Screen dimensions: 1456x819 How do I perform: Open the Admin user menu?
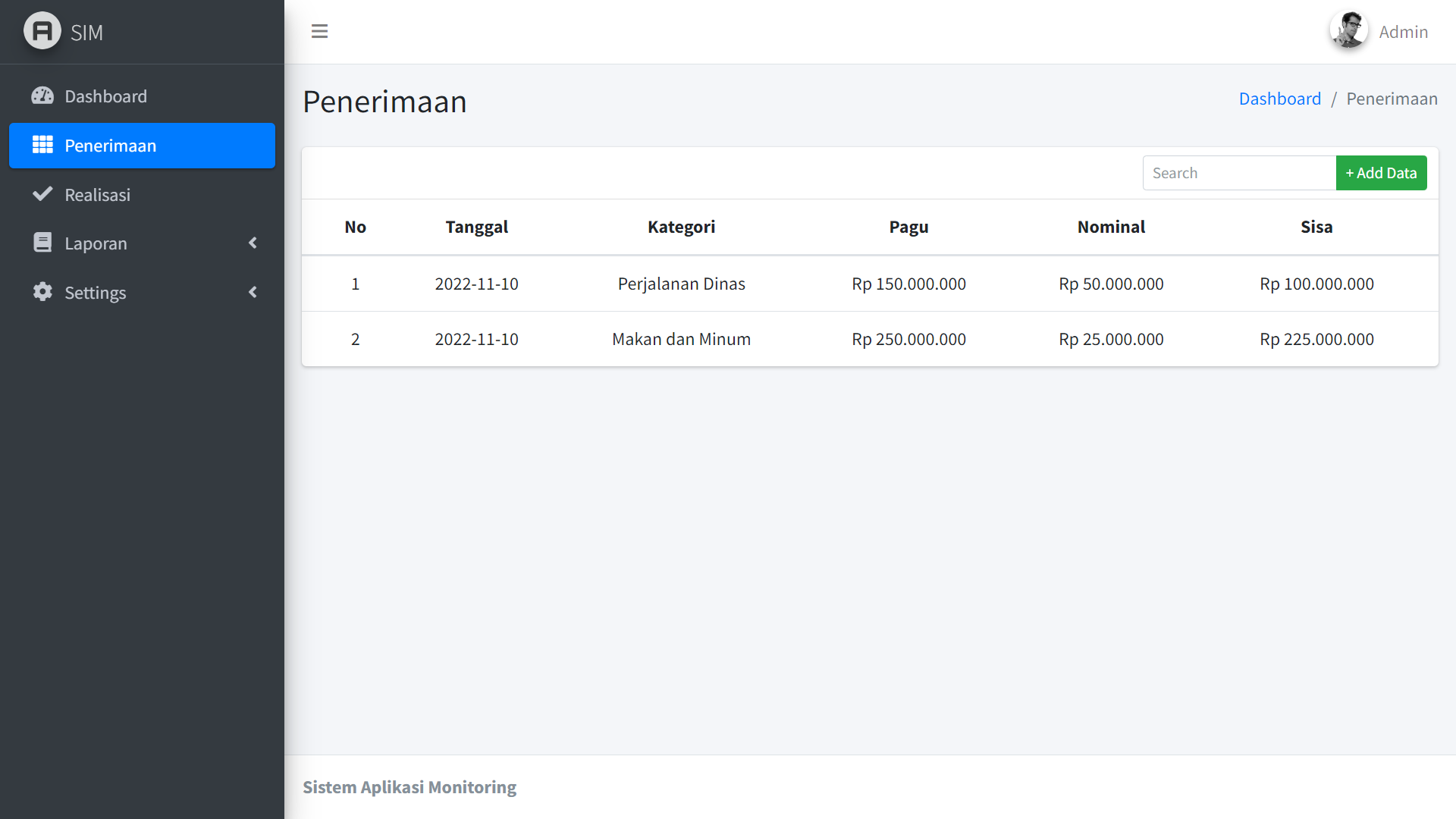click(x=1403, y=32)
